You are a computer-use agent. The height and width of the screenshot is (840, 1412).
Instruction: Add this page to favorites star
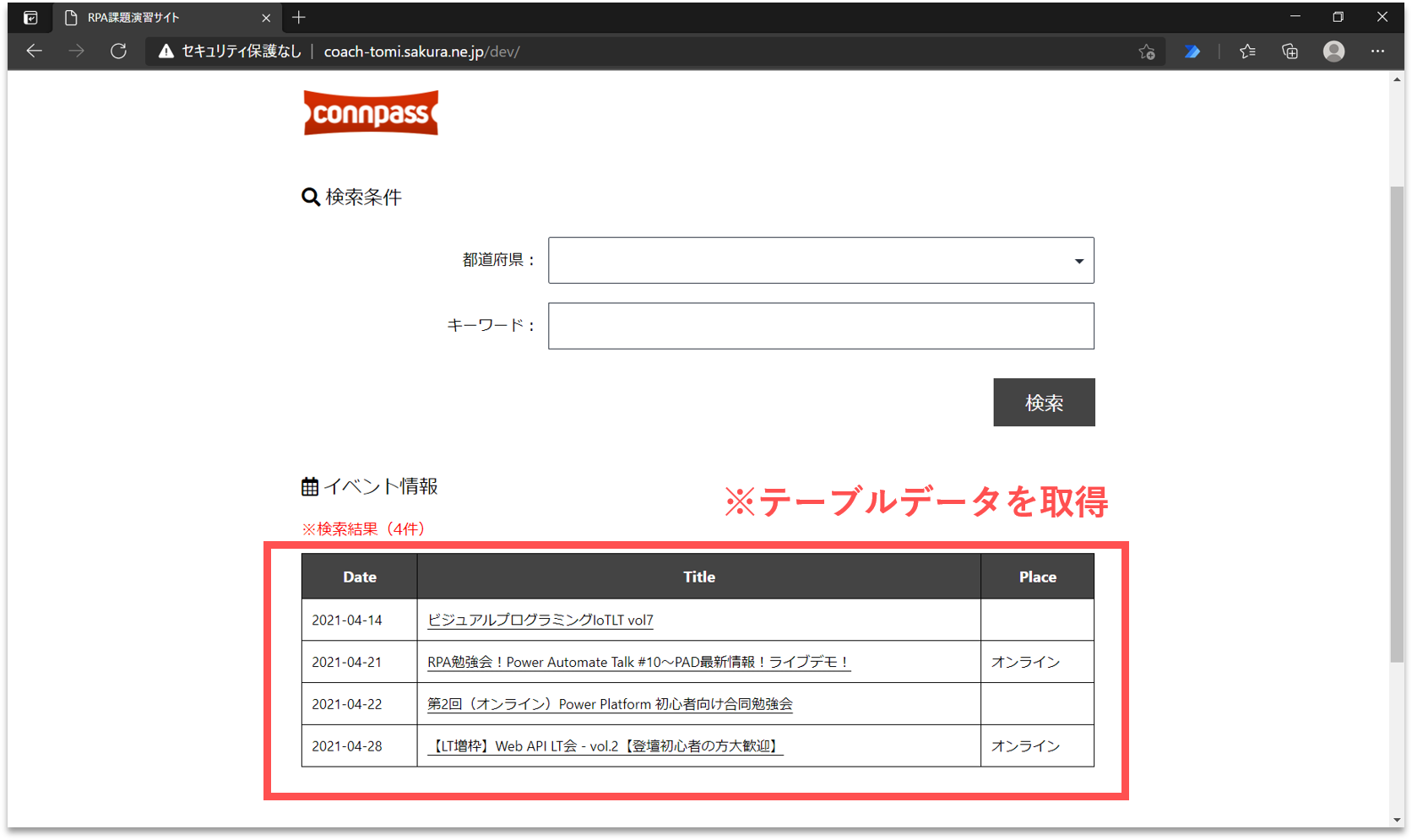click(1146, 51)
